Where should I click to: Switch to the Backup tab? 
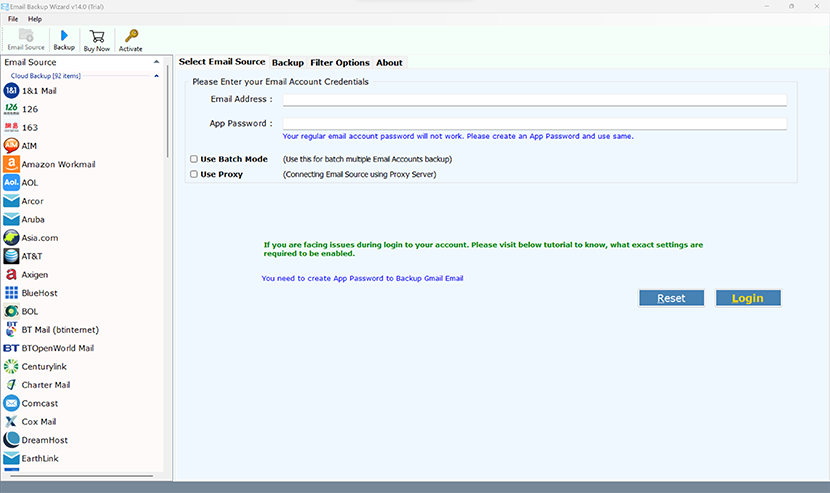[x=287, y=62]
